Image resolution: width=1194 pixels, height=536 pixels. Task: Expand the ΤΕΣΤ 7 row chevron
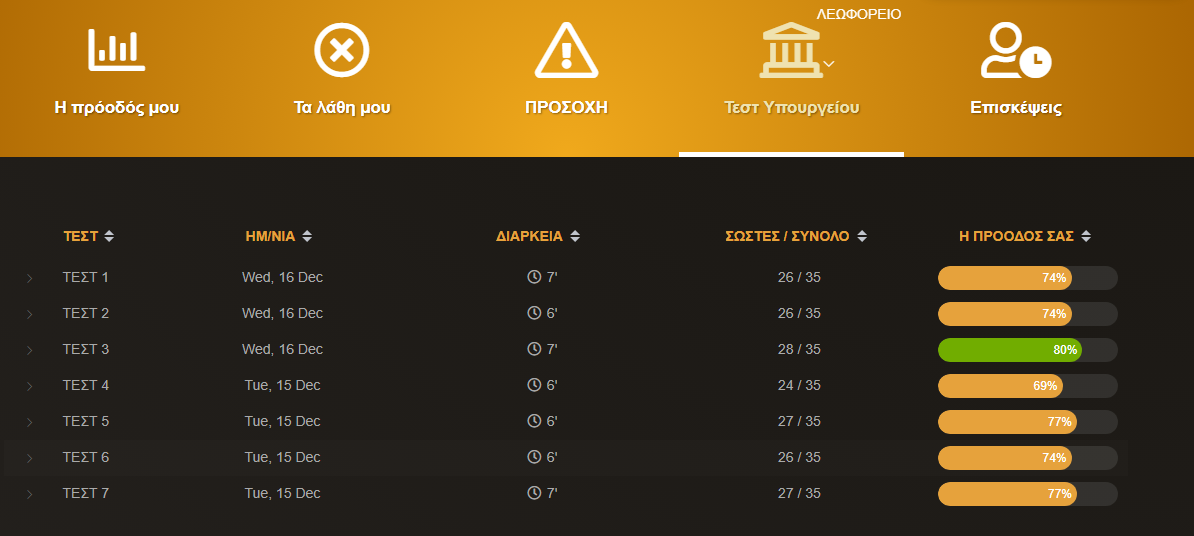29,494
